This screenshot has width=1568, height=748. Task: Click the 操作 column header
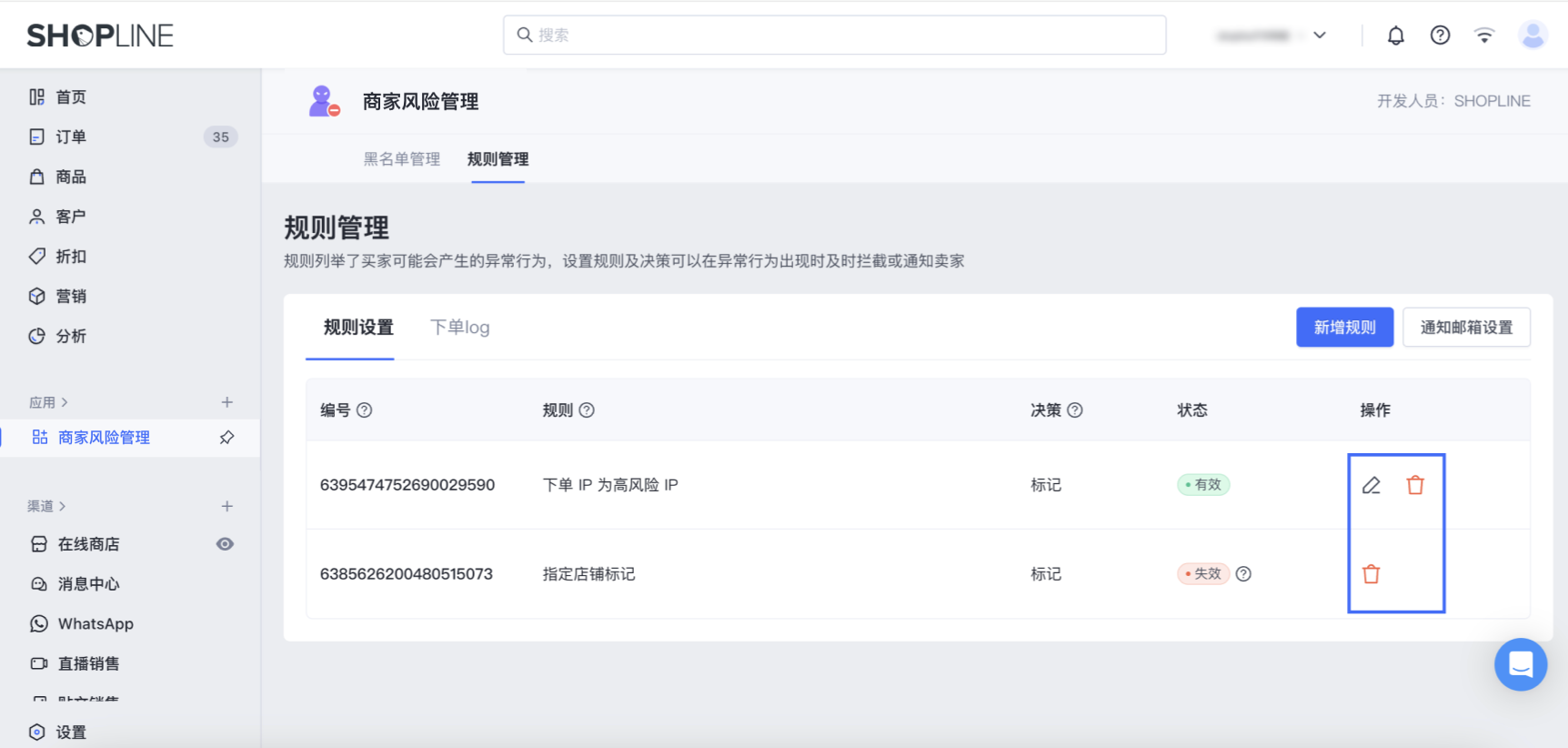(1375, 410)
